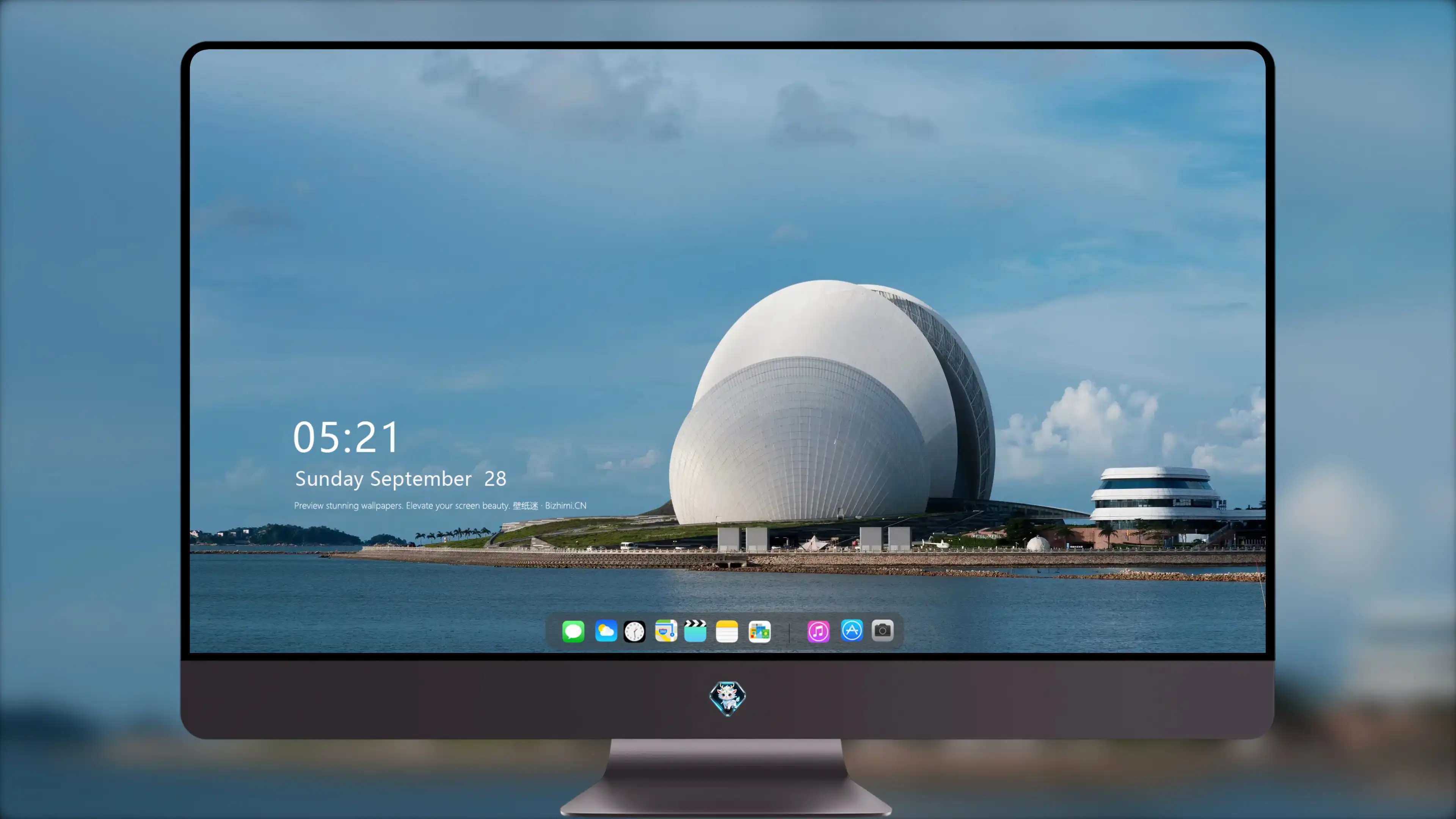Open the yellow Notes app
Viewport: 1456px width, 819px height.
click(727, 631)
